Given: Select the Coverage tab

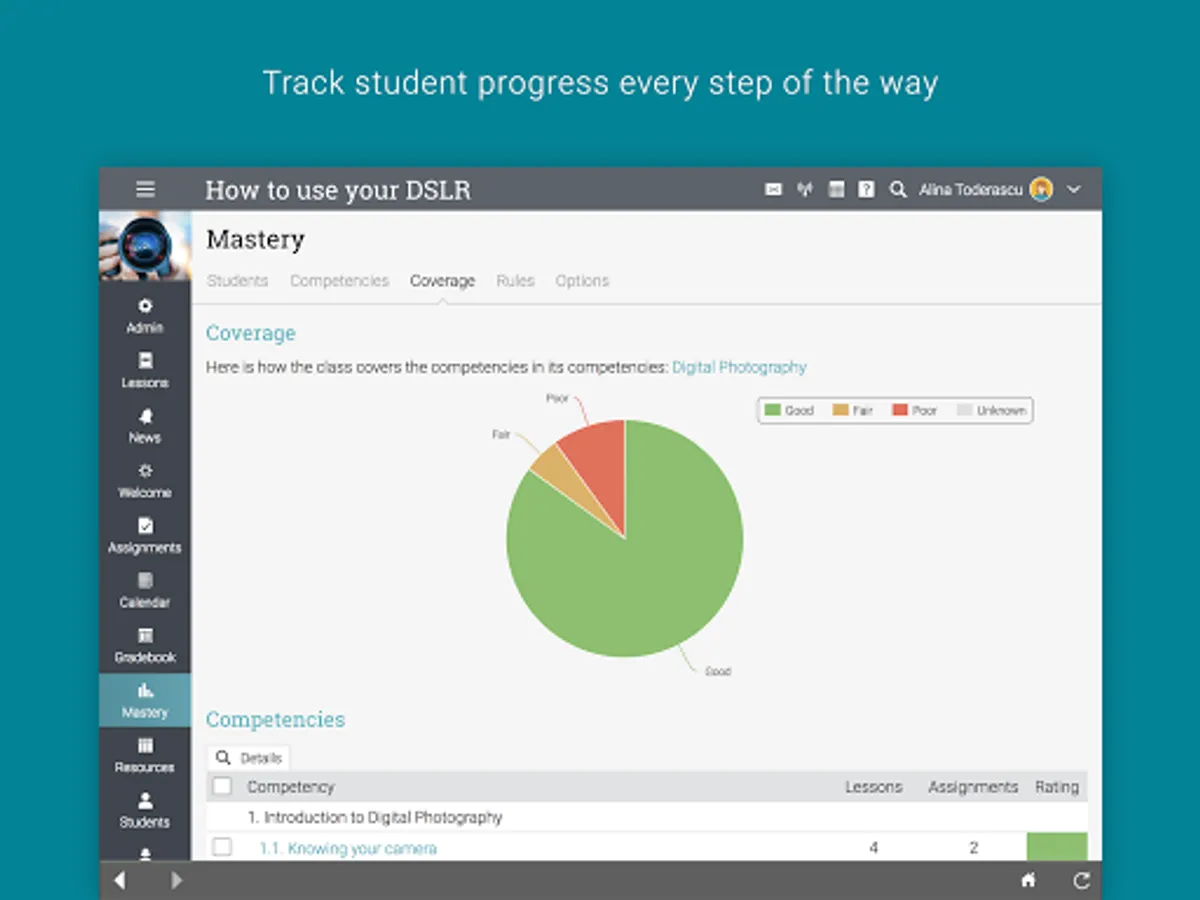Looking at the screenshot, I should (x=442, y=281).
